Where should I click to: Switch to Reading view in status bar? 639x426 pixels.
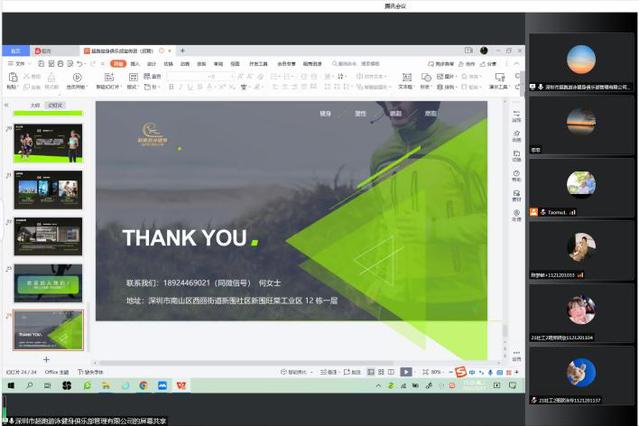point(391,372)
